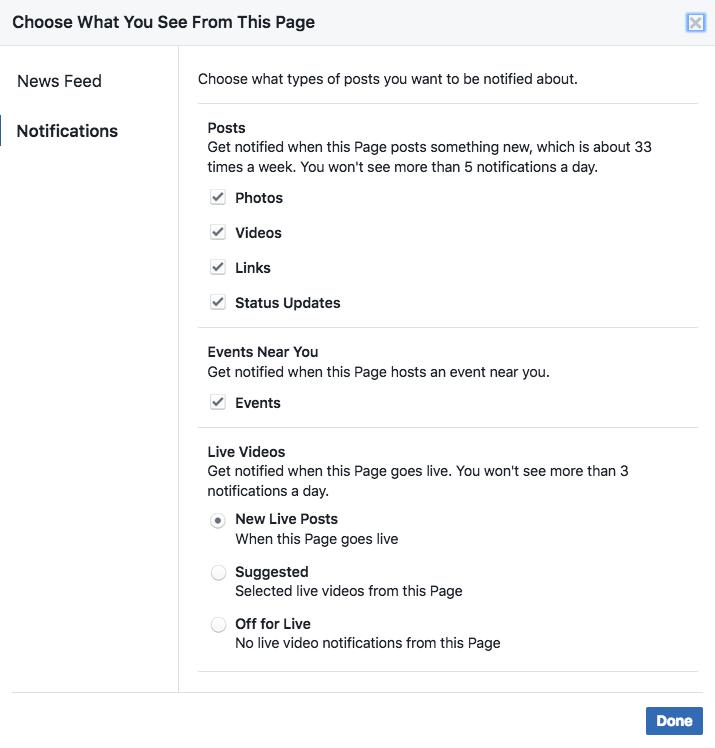
Task: Toggle the Events checkbox
Action: [218, 403]
